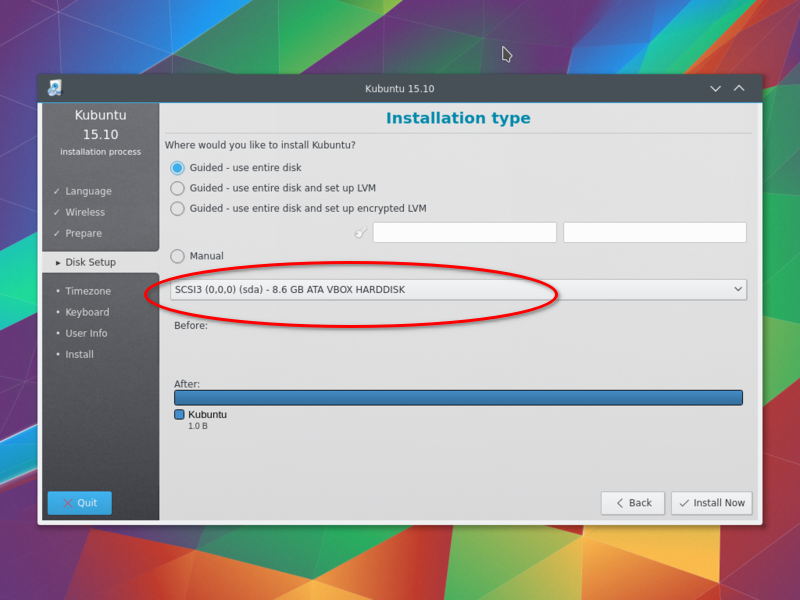Open the Timezone step in the sidebar
The width and height of the screenshot is (800, 600).
(x=88, y=291)
